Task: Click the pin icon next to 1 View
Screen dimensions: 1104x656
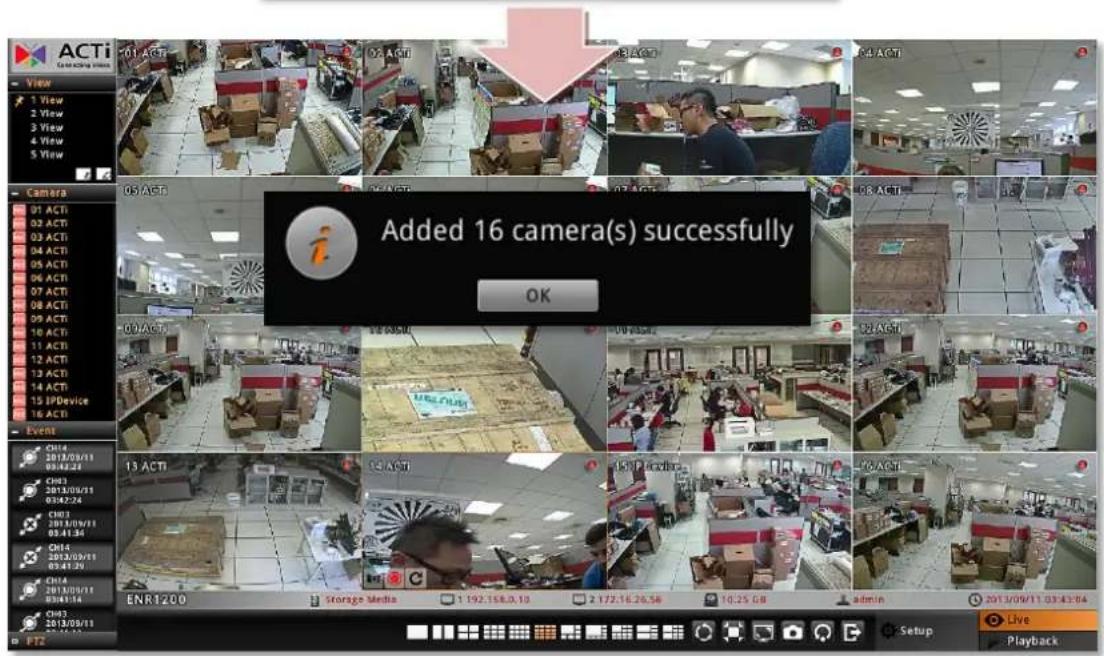Action: coord(19,101)
